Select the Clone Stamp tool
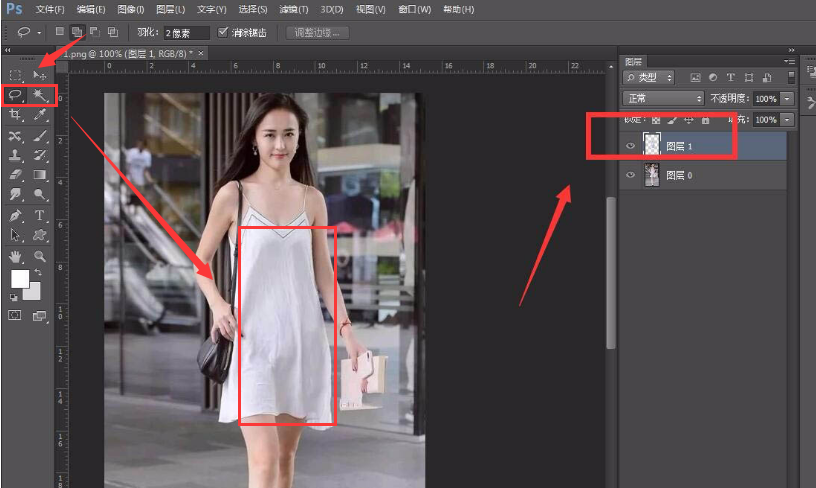This screenshot has width=816, height=488. point(15,155)
